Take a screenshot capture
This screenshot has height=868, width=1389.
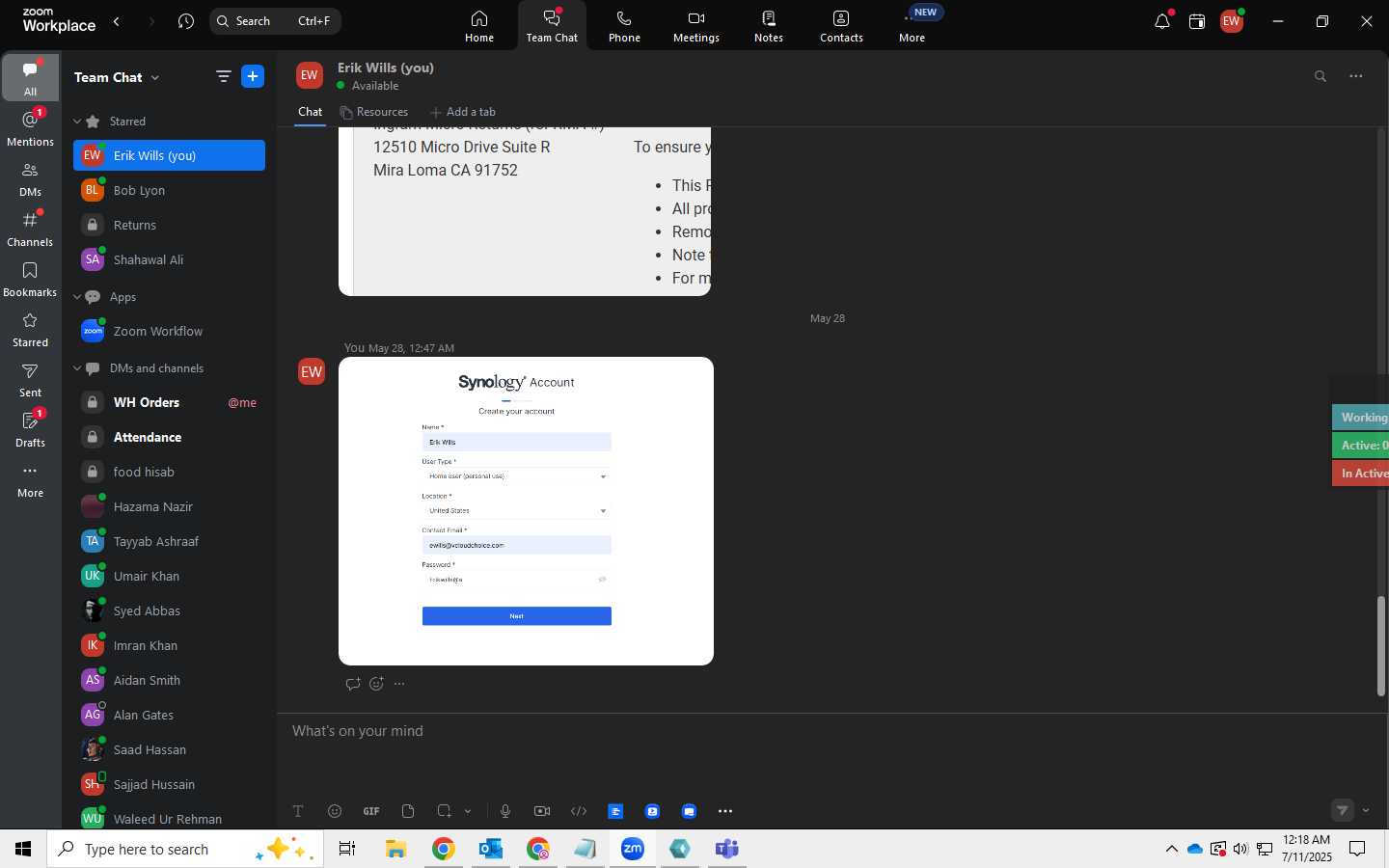[x=444, y=811]
